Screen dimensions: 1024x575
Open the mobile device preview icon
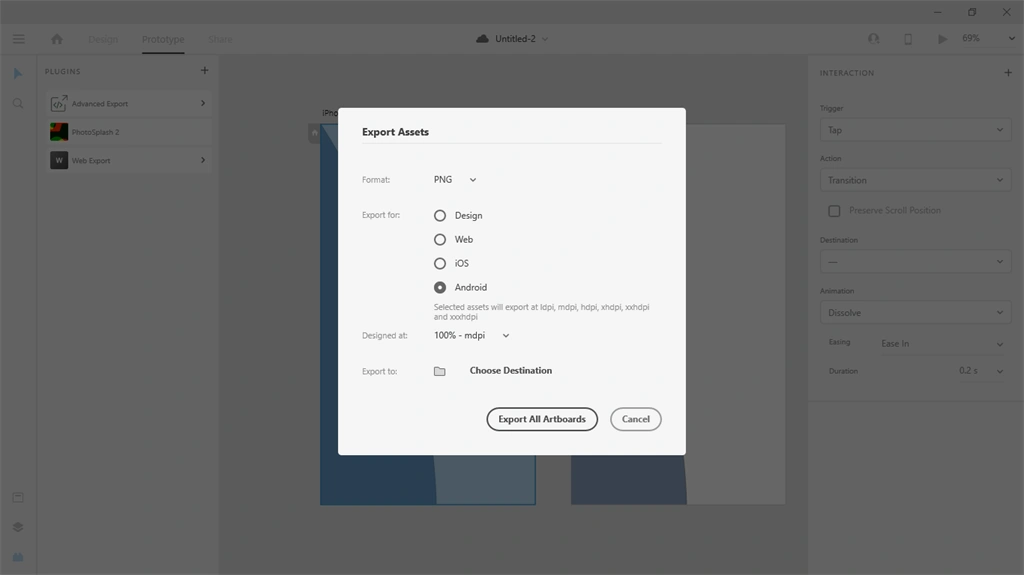point(908,39)
